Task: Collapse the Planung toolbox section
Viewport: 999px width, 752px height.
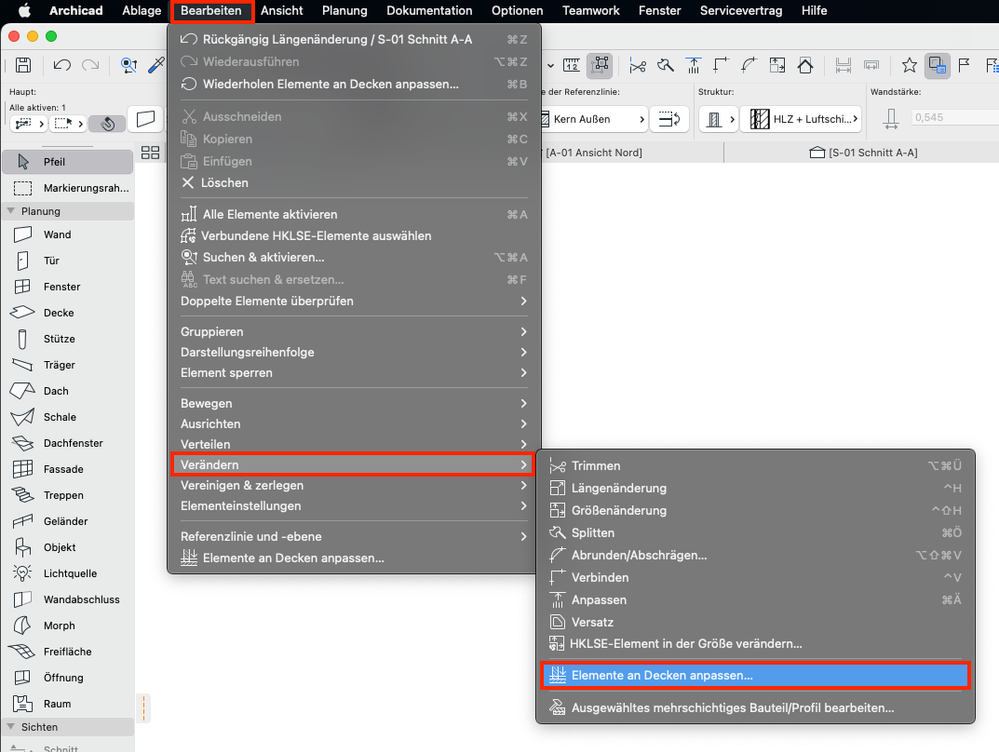Action: pyautogui.click(x=10, y=210)
